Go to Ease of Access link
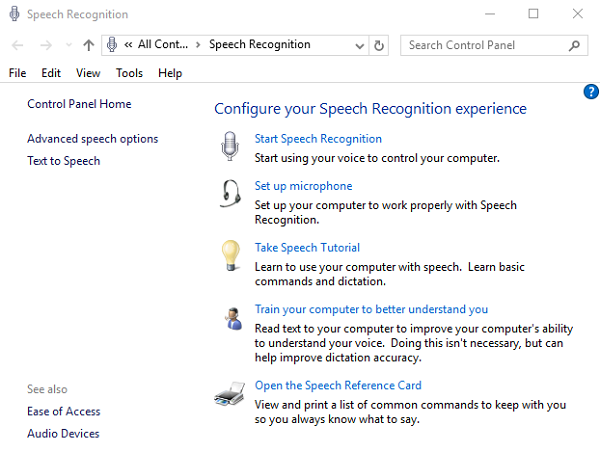The width and height of the screenshot is (600, 452). click(63, 411)
